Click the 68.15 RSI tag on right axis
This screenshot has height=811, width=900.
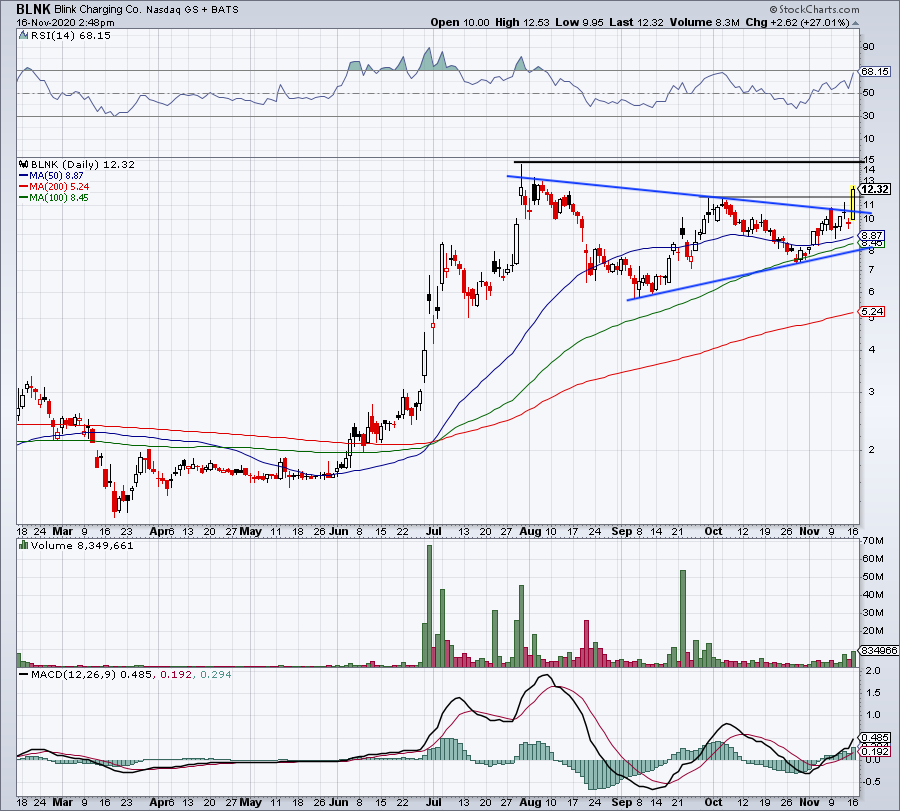point(875,72)
